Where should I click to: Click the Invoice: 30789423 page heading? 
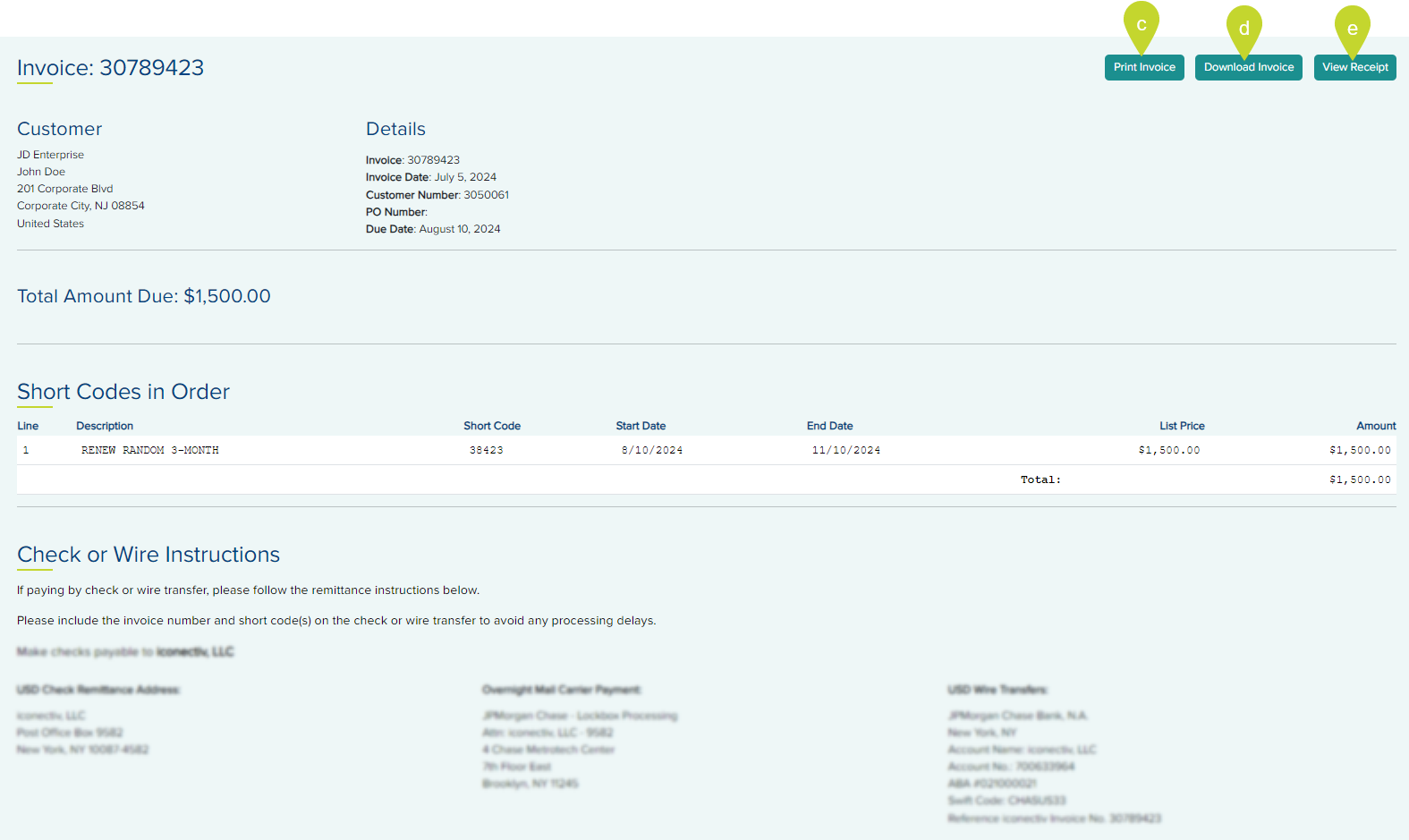(x=110, y=68)
